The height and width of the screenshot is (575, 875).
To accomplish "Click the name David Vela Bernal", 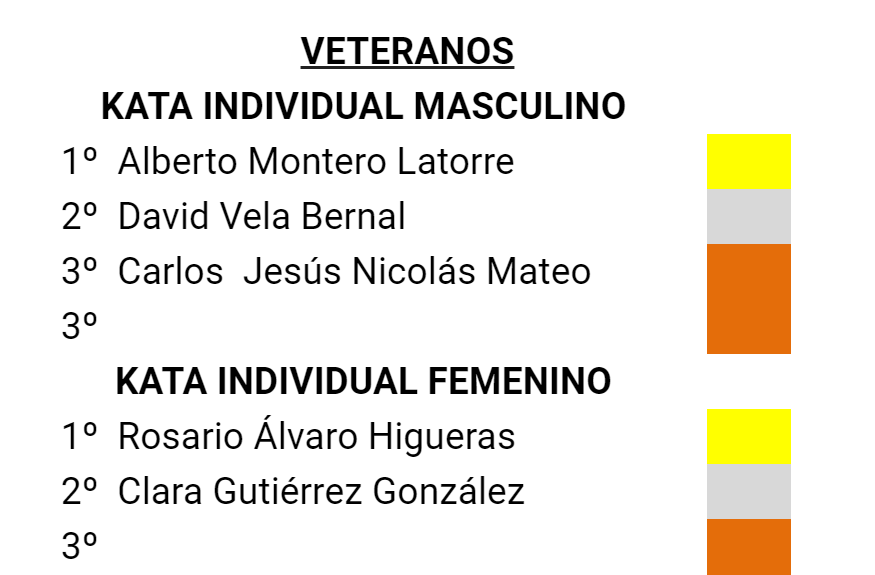I will coord(261,217).
